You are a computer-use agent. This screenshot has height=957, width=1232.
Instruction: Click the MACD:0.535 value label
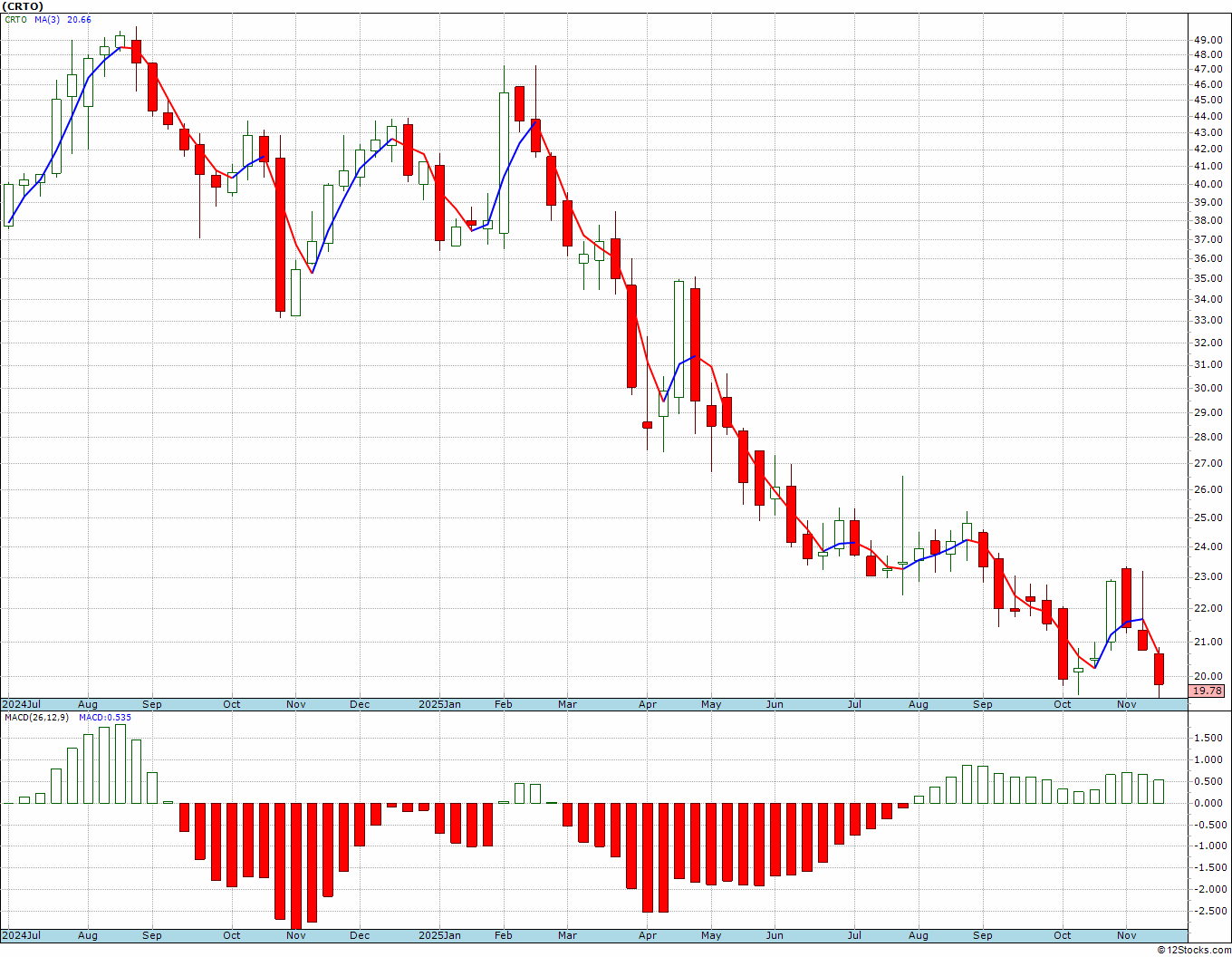[105, 718]
